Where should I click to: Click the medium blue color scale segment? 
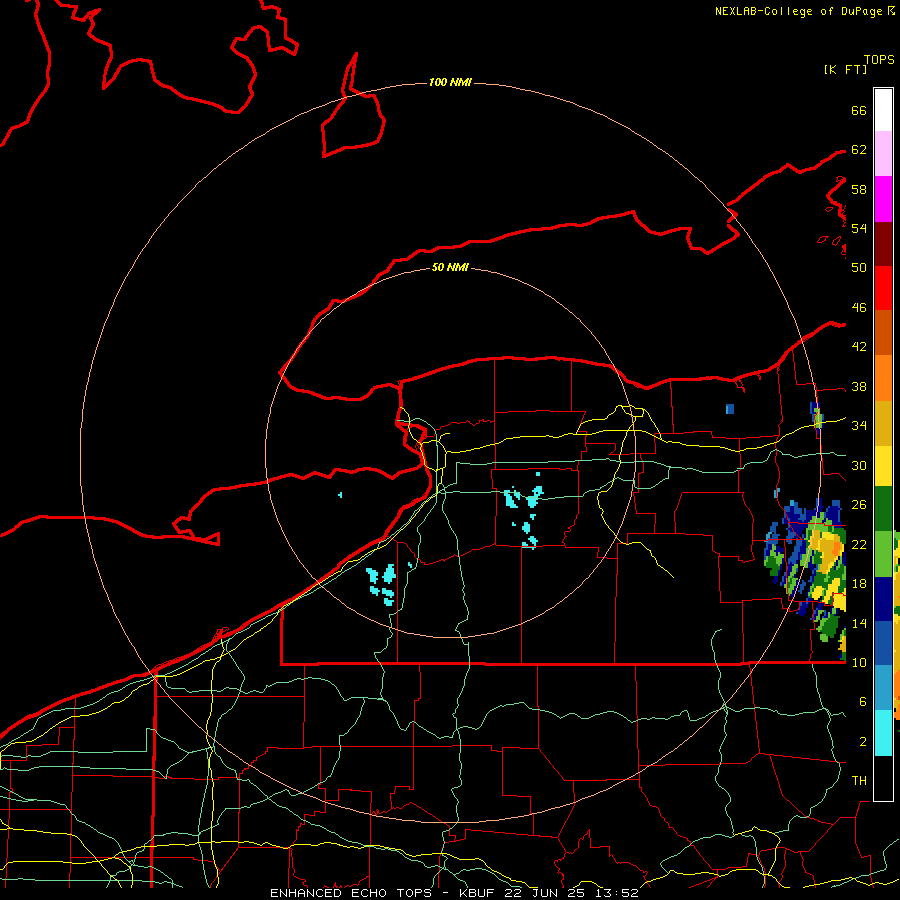click(883, 643)
